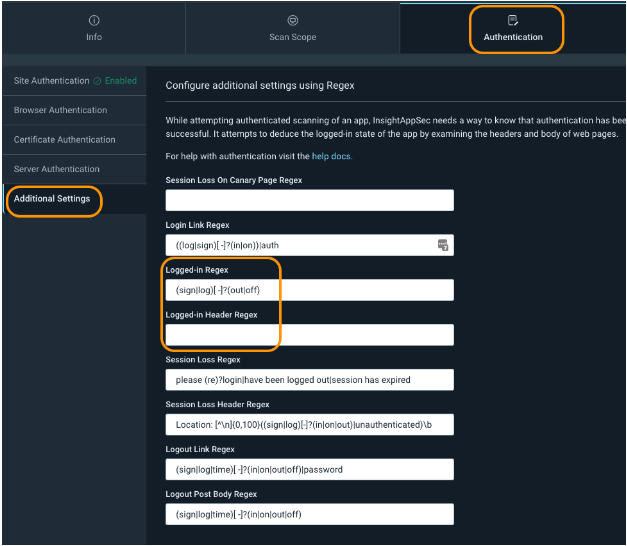The height and width of the screenshot is (546, 627).
Task: Click the Info tab circle icon
Action: (93, 20)
